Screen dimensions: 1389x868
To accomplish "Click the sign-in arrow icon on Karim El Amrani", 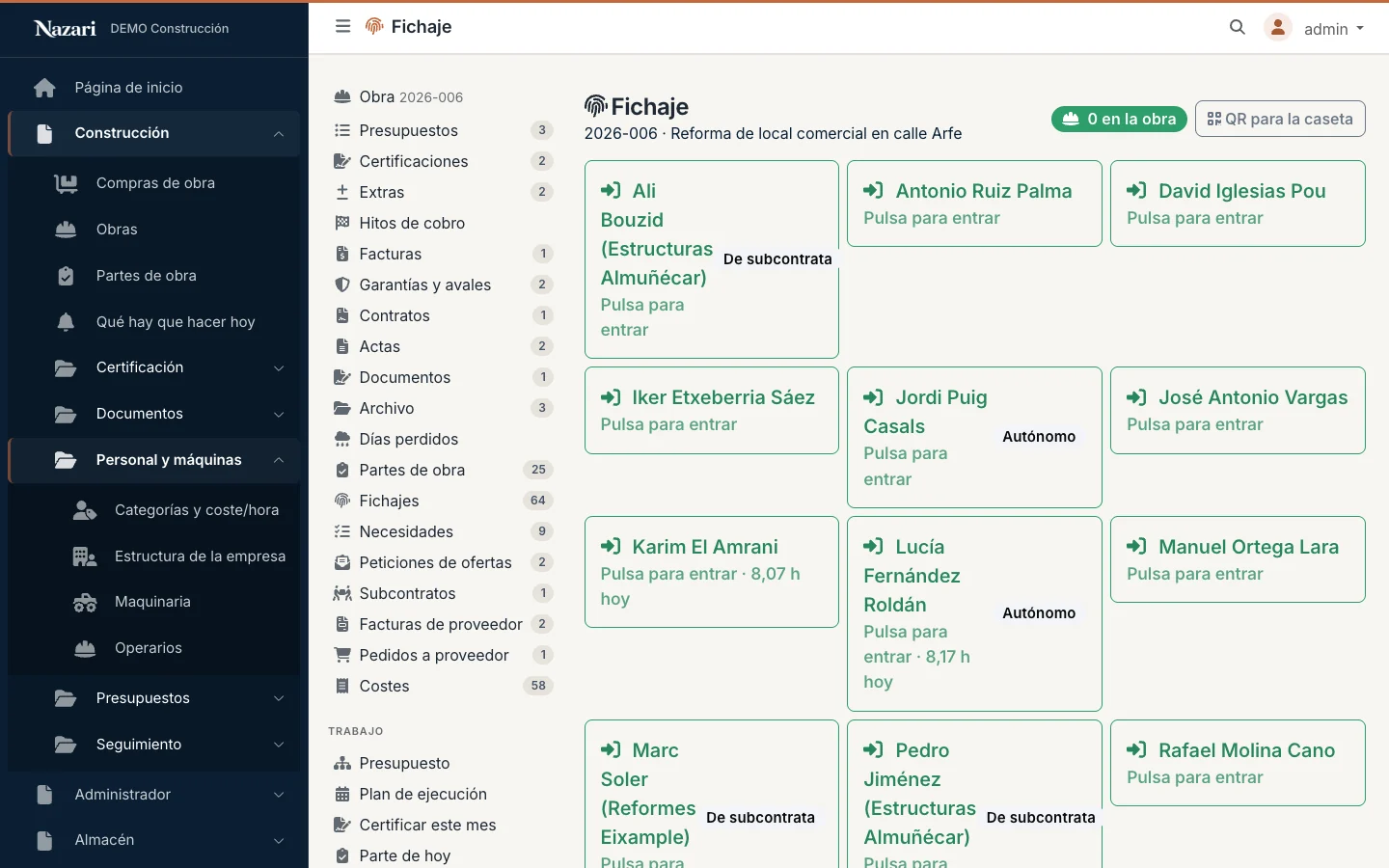I will 611,547.
